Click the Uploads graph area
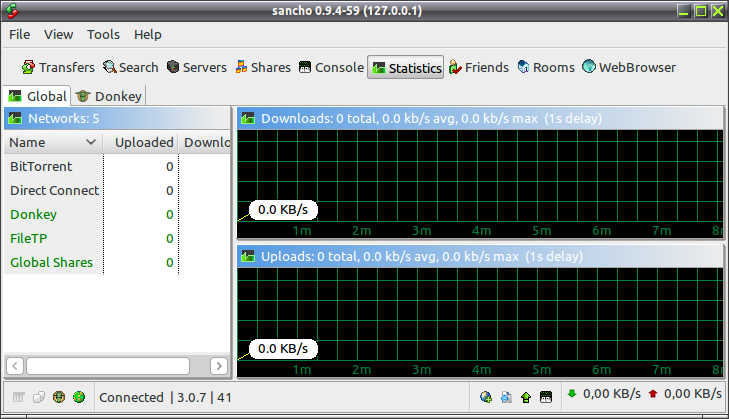The width and height of the screenshot is (729, 419). coord(480,322)
